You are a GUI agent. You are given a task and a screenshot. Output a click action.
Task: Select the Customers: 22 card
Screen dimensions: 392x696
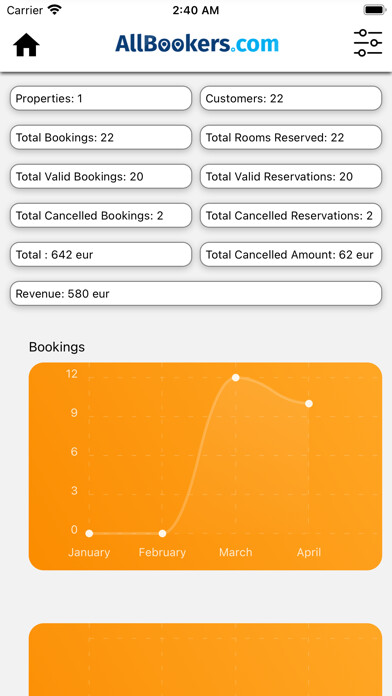[x=291, y=98]
